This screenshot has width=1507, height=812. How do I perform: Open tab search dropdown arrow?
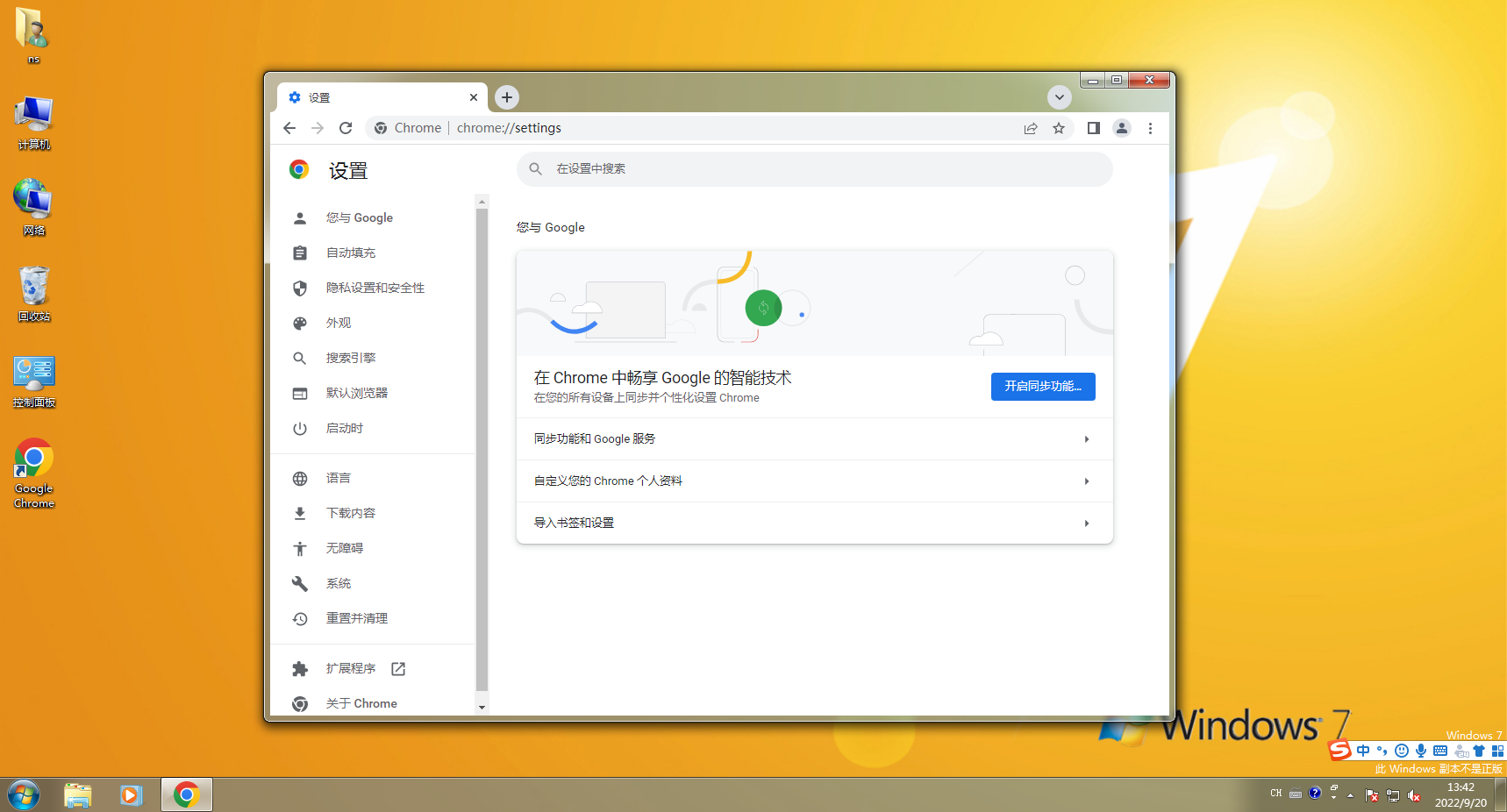(1060, 97)
